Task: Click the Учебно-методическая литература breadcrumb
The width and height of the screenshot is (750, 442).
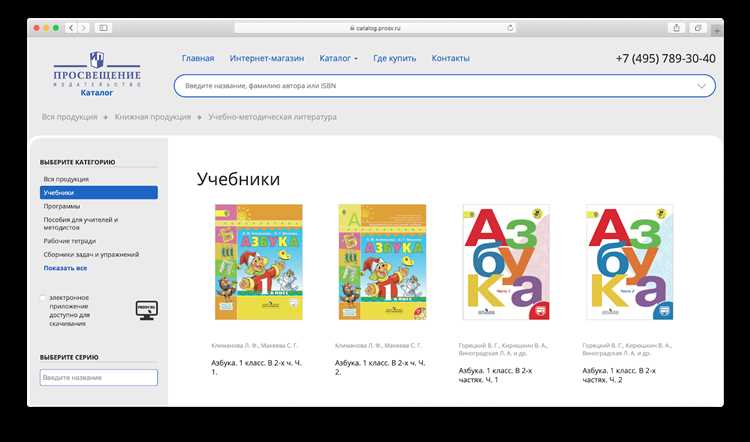Action: (272, 117)
